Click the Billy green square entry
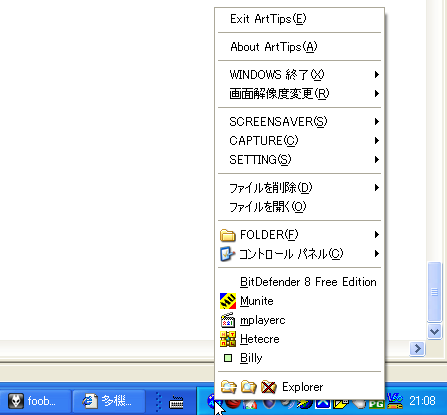Screen dimensions: 447x415 [299, 358]
